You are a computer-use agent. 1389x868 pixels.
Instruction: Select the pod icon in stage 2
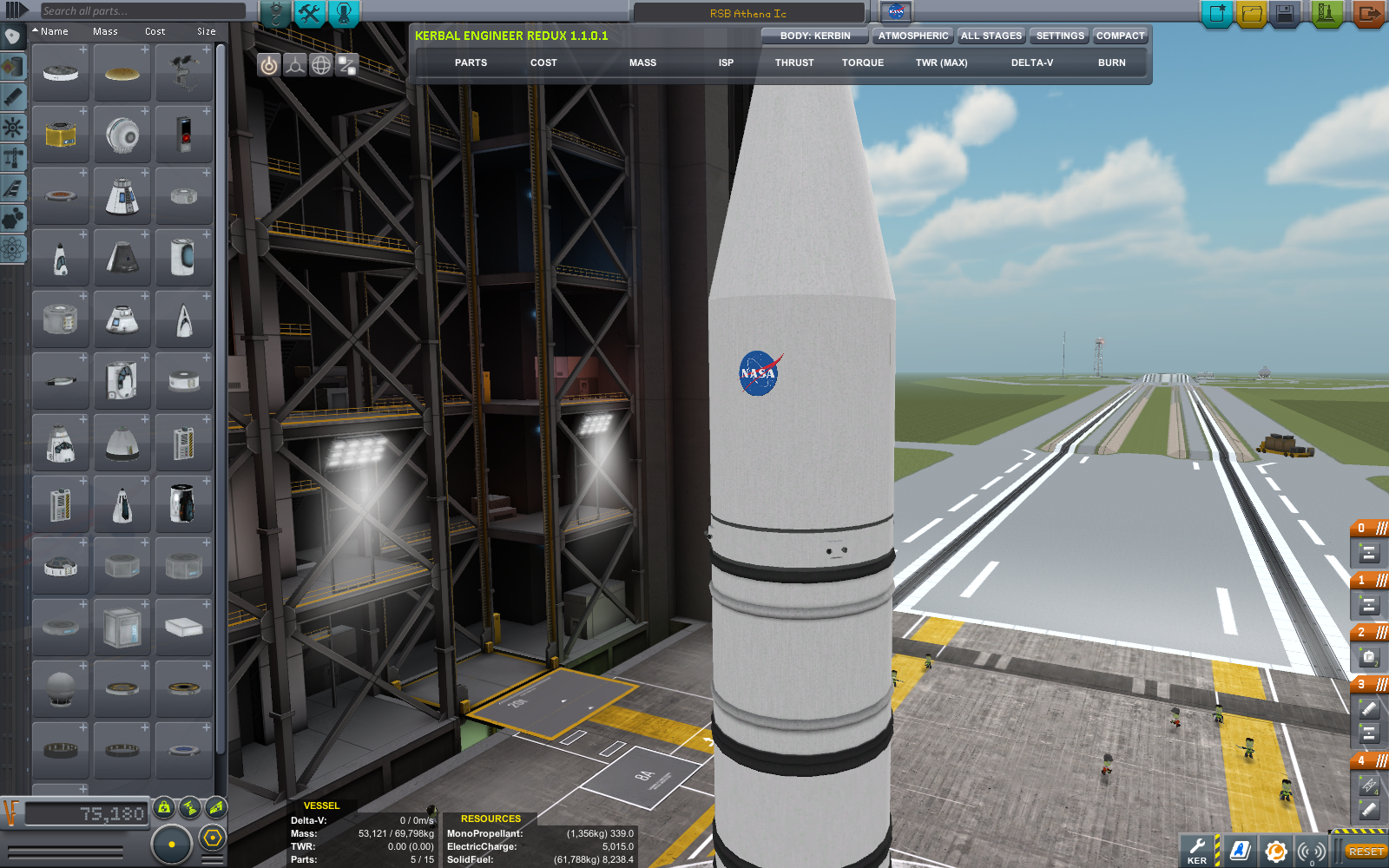(1369, 657)
